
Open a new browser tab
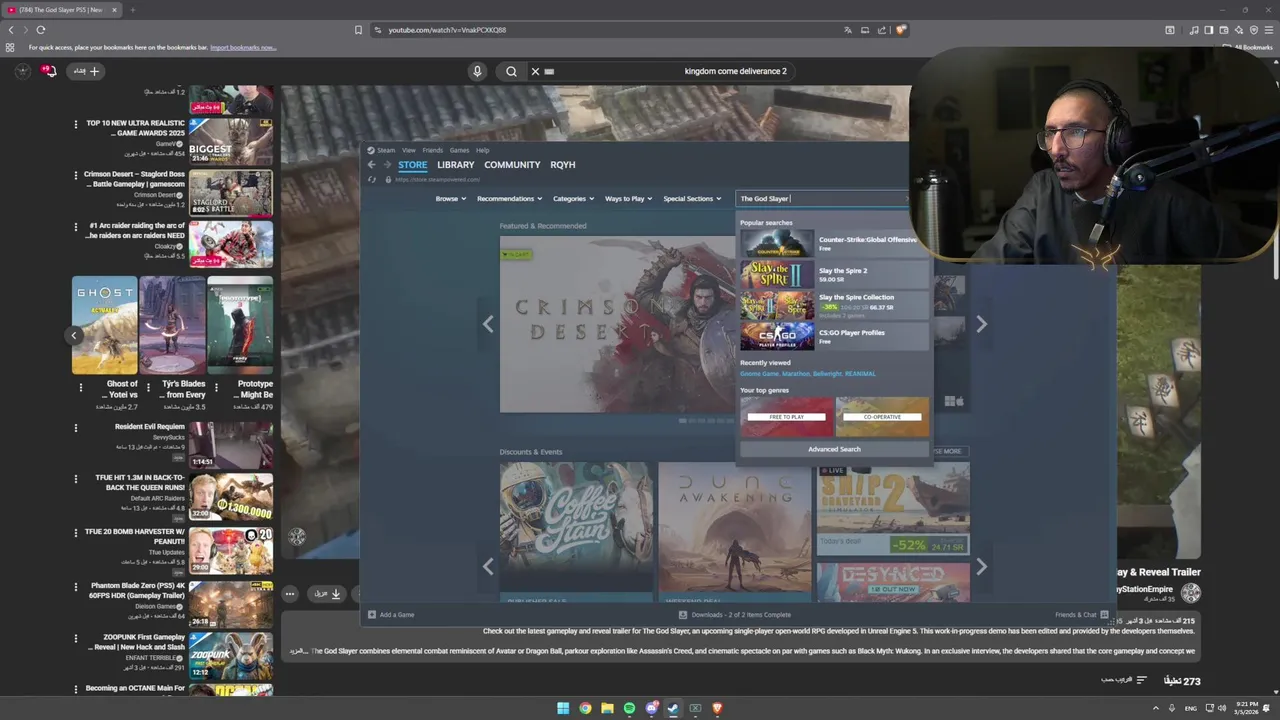point(132,10)
